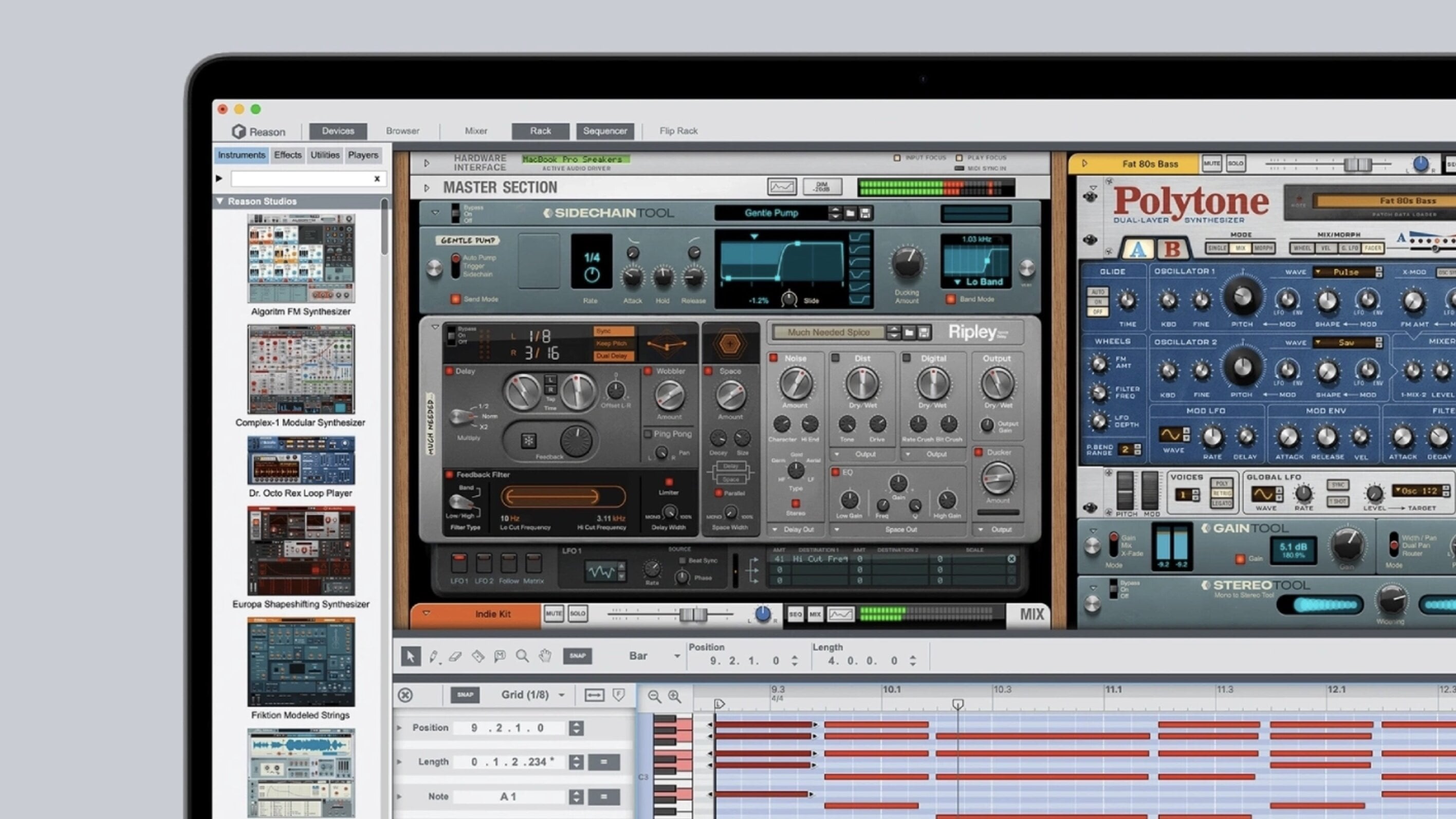
Task: Click the Flip Rack button
Action: point(678,131)
